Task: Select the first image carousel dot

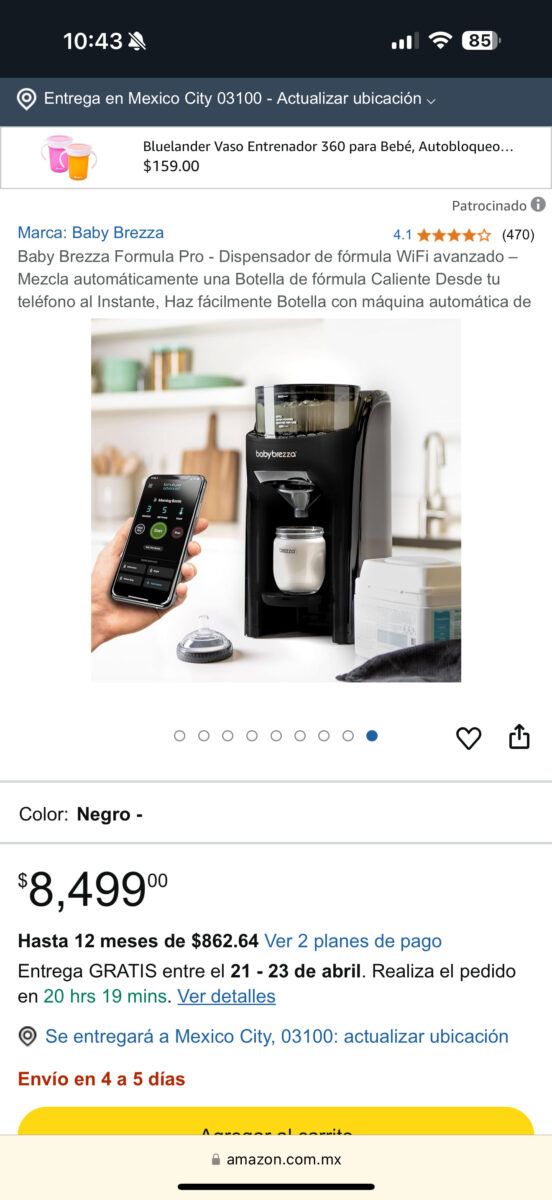Action: (180, 736)
